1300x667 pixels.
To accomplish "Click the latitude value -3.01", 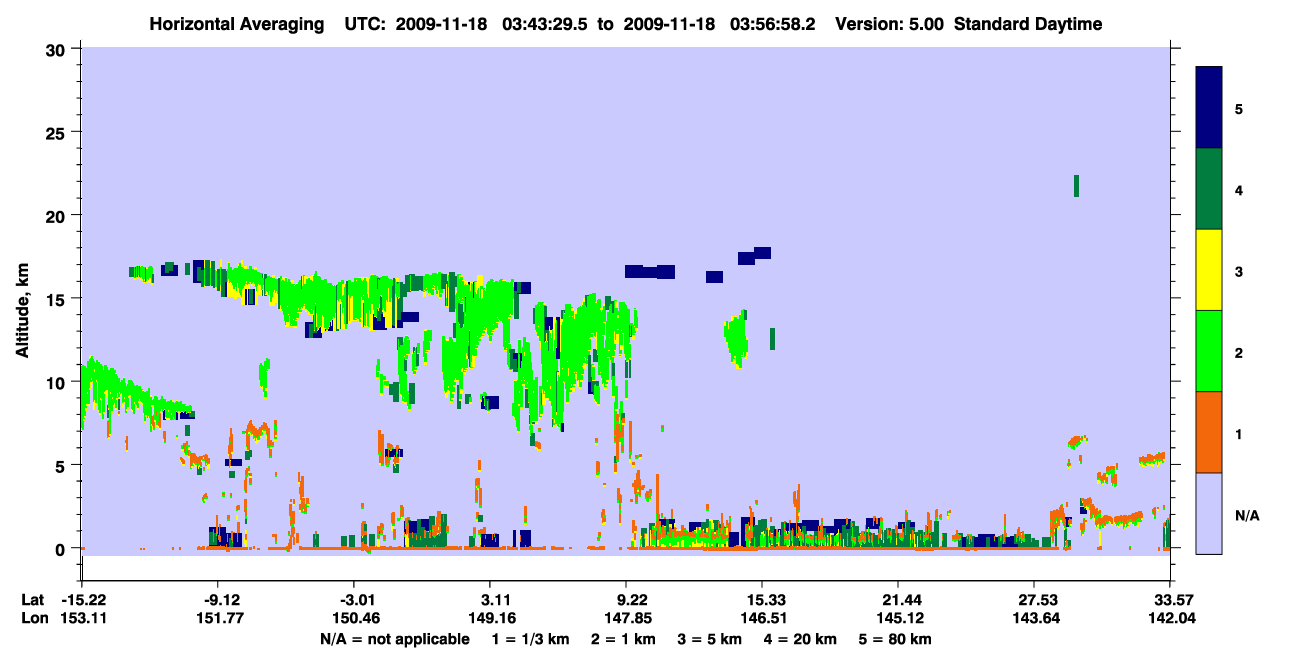I will pos(355,600).
